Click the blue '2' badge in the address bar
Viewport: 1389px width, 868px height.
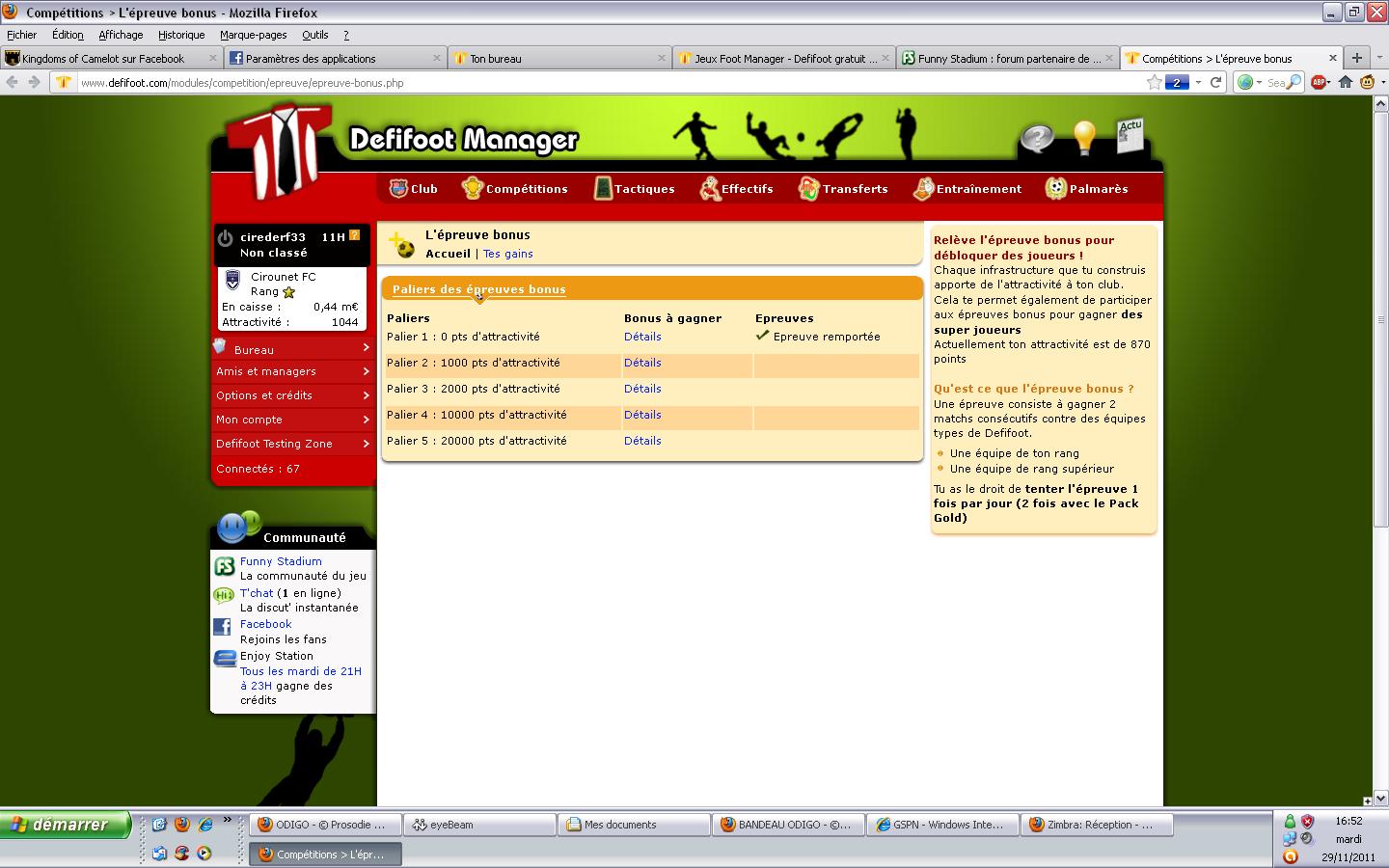pyautogui.click(x=1177, y=82)
